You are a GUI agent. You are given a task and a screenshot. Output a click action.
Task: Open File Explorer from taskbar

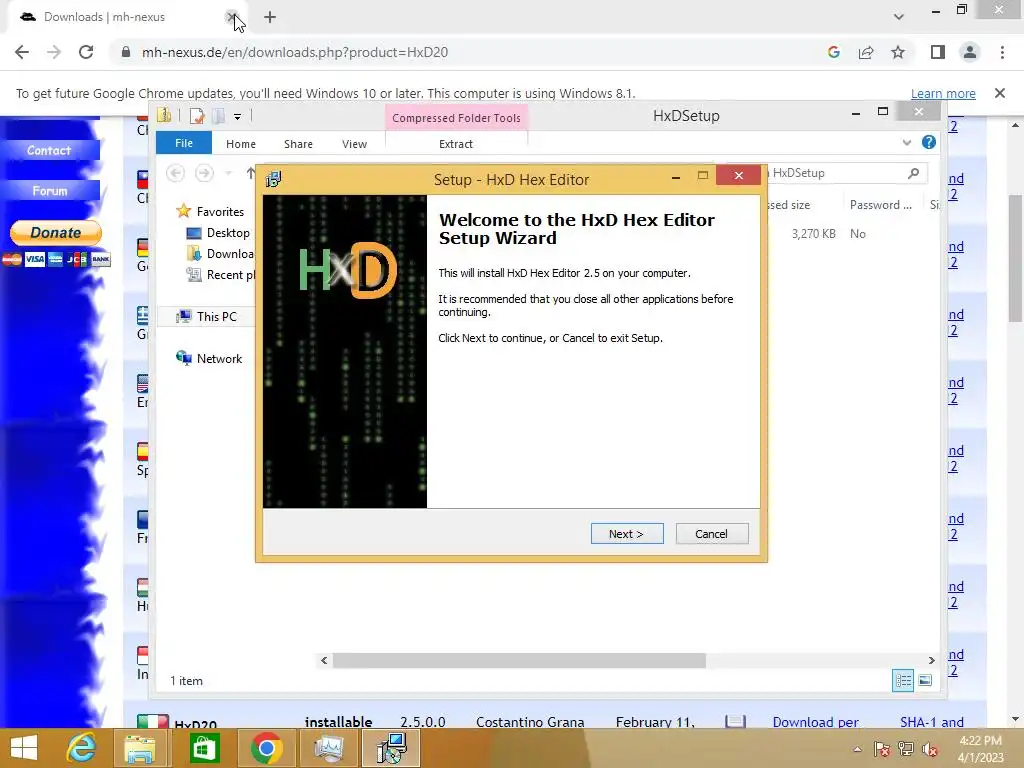140,748
